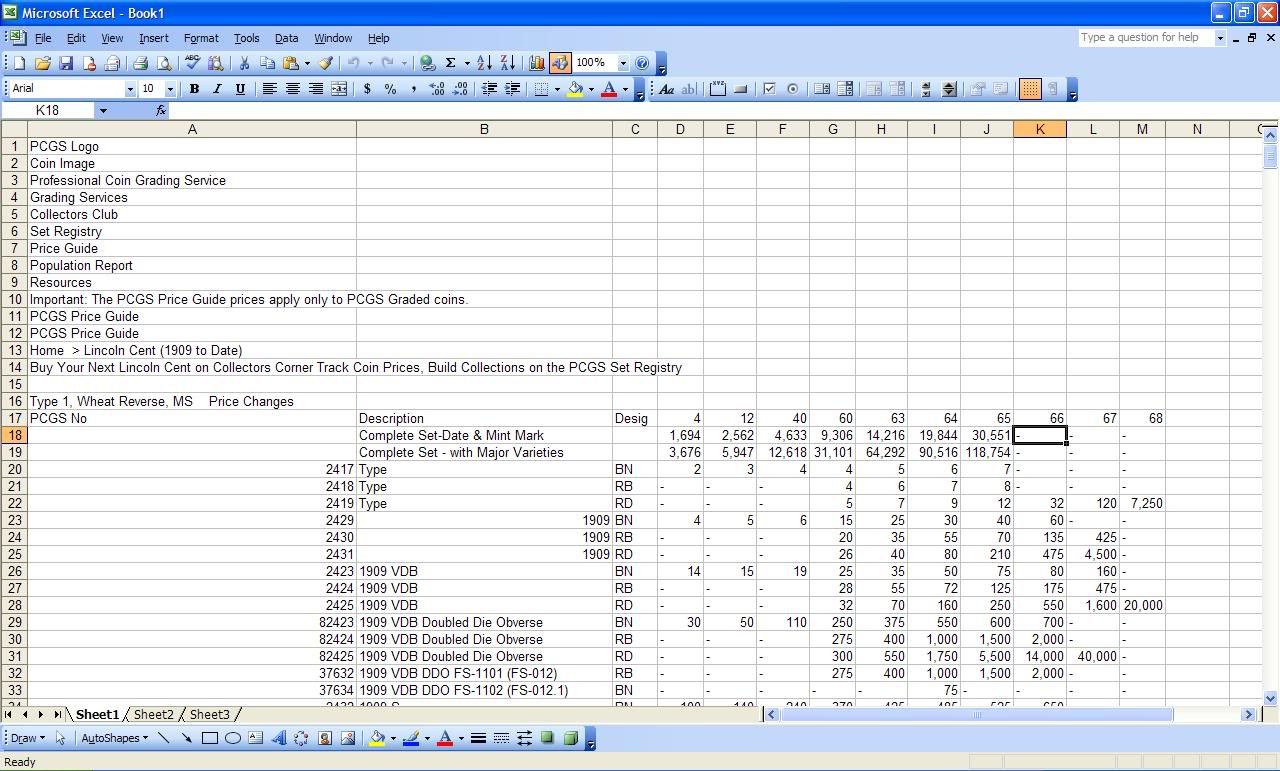Toggle Bold formatting

click(x=194, y=89)
